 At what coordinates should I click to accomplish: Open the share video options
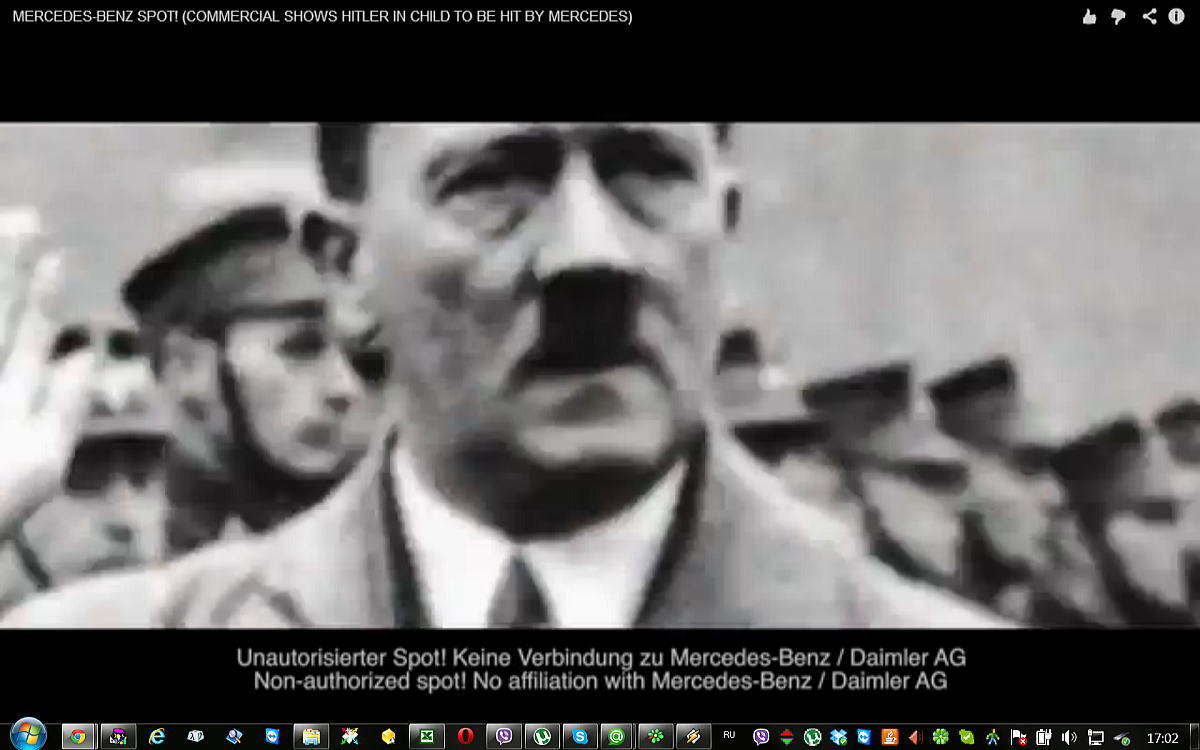[1149, 16]
